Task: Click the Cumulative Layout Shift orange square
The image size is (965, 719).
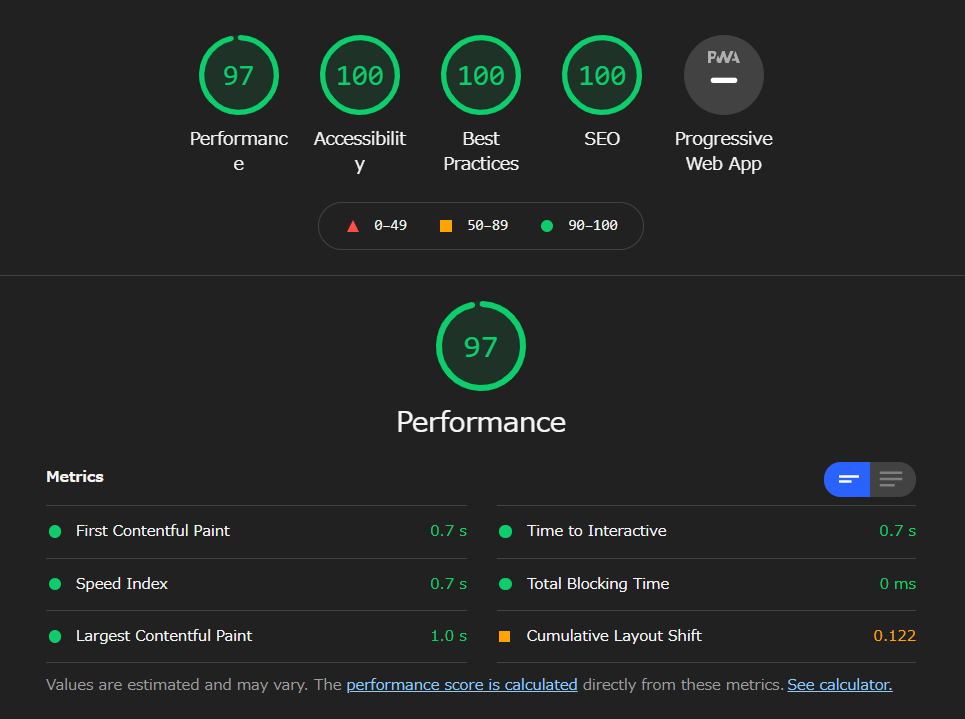Action: click(505, 636)
